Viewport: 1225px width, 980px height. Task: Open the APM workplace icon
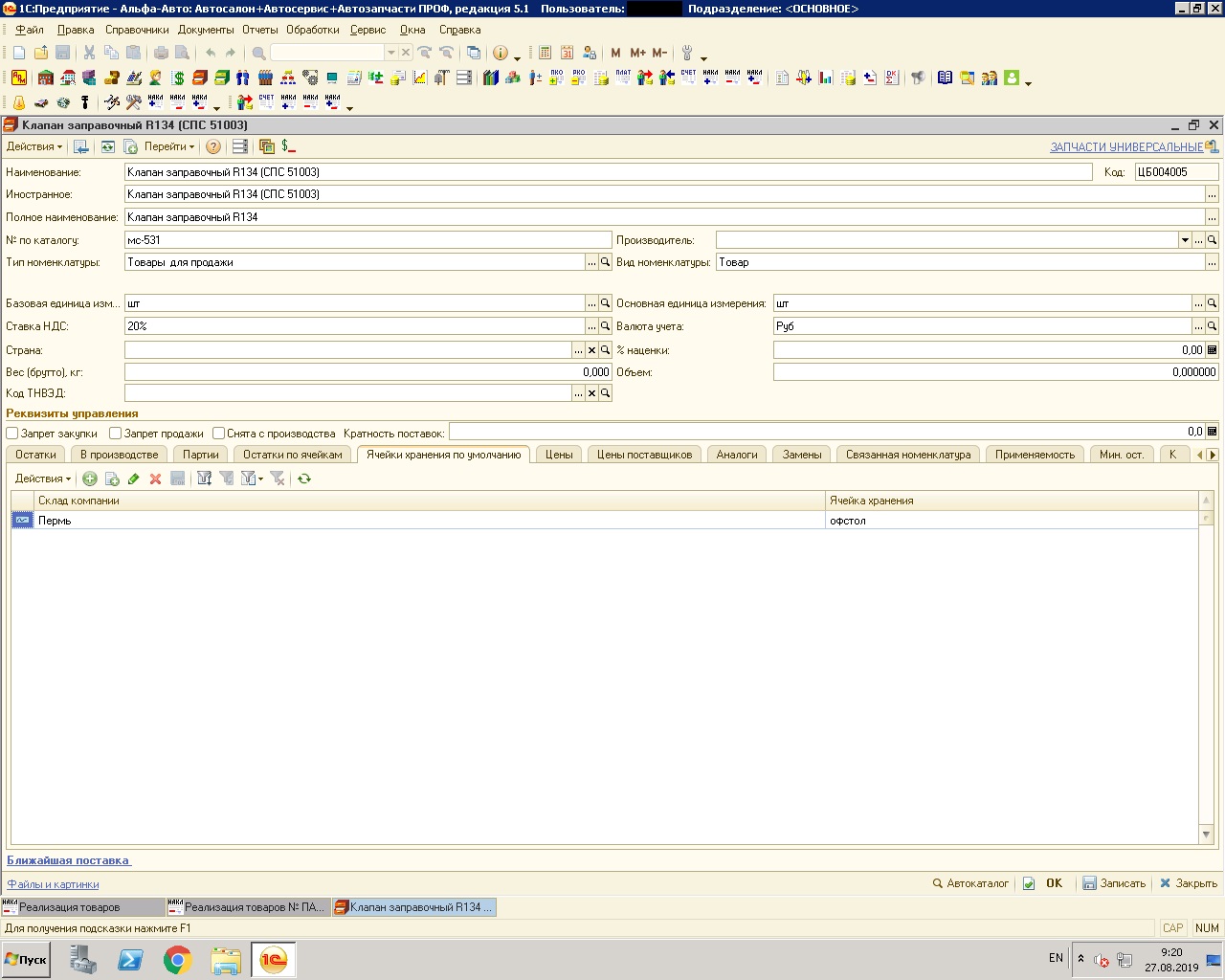coord(19,78)
